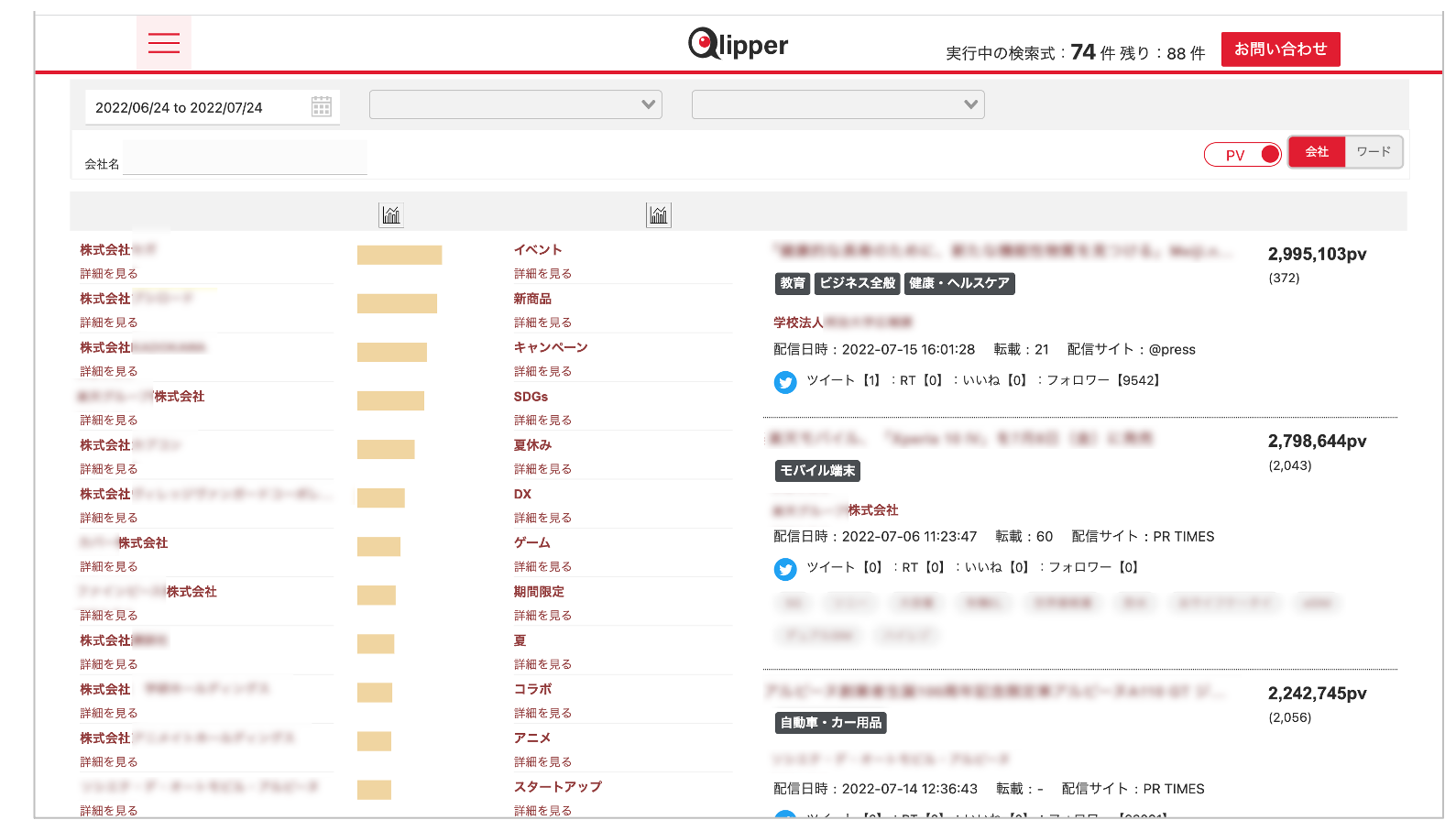Open 詳細を見る under キャンペーン
The height and width of the screenshot is (820, 1456).
[542, 371]
